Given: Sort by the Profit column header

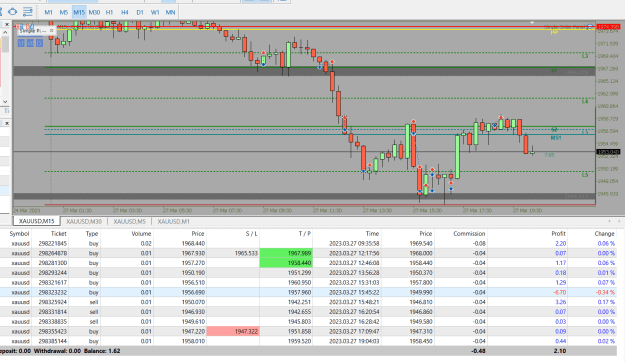Looking at the screenshot, I should click(x=558, y=234).
